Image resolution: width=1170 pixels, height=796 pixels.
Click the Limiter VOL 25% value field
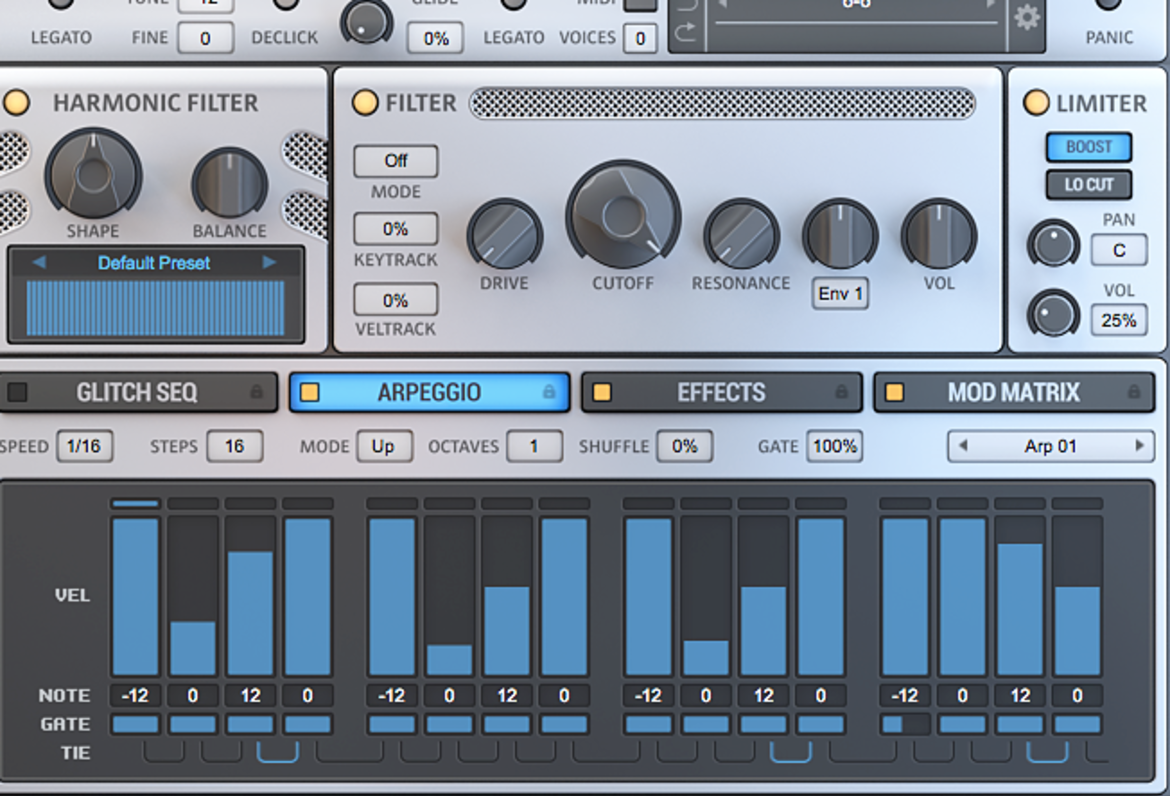coord(1119,320)
